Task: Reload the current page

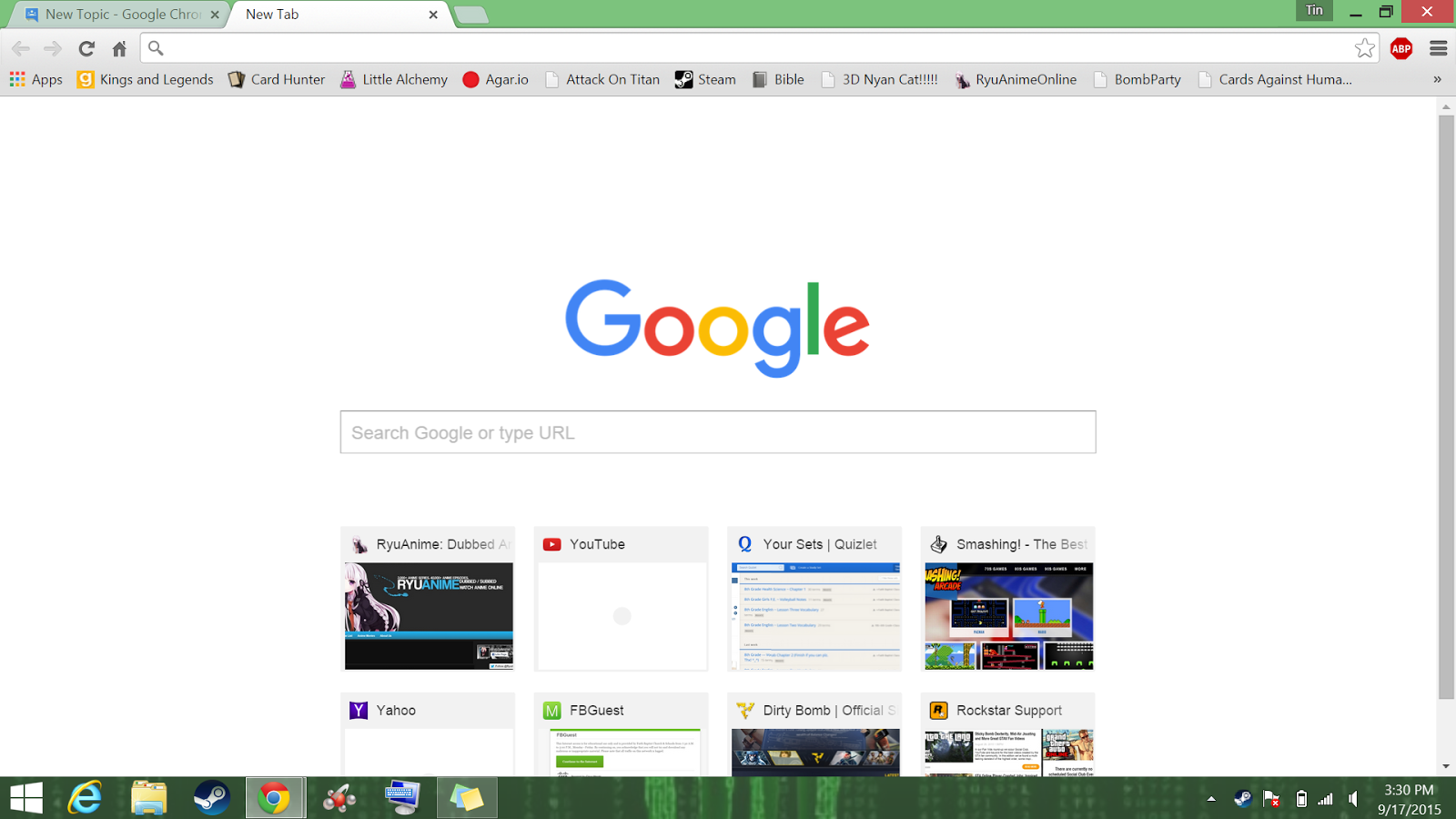Action: 86,48
